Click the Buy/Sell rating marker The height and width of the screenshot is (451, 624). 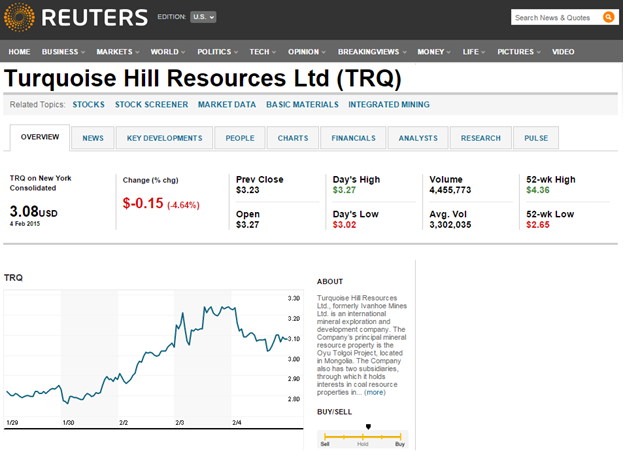click(x=369, y=427)
